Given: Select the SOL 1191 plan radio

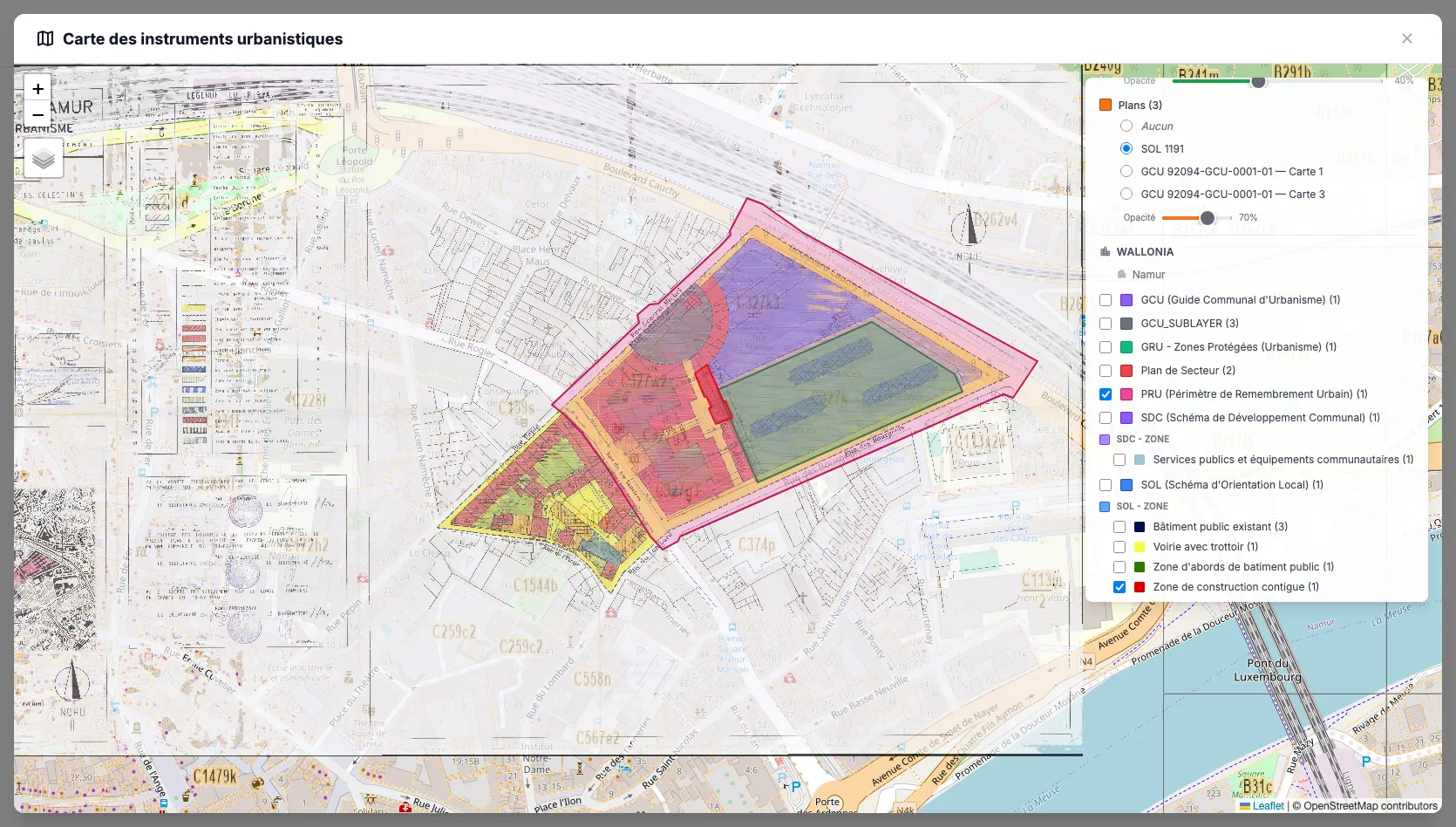Looking at the screenshot, I should pos(1126,148).
